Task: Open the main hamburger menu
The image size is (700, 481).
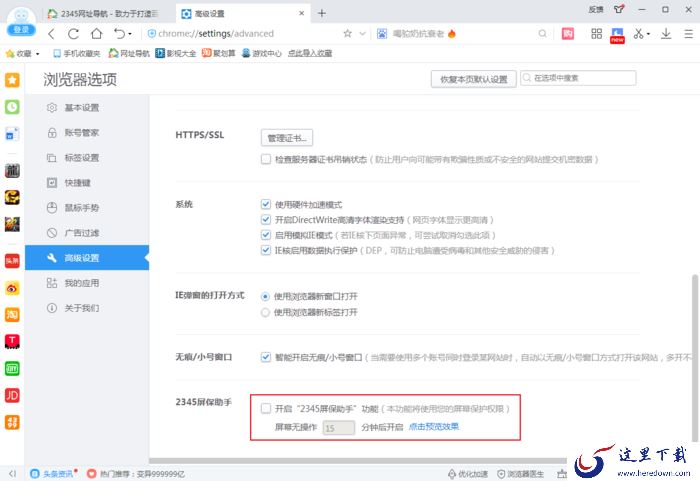Action: click(x=688, y=33)
